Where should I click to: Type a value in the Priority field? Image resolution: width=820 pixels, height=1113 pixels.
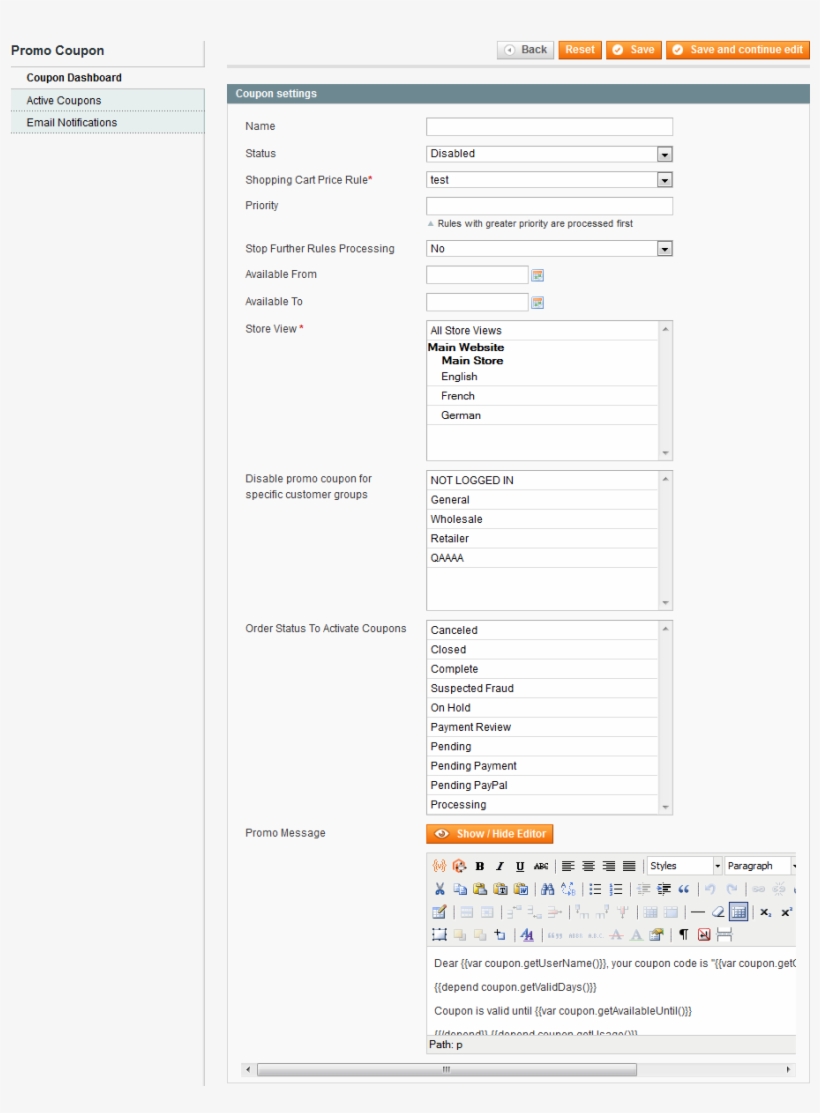[x=550, y=207]
